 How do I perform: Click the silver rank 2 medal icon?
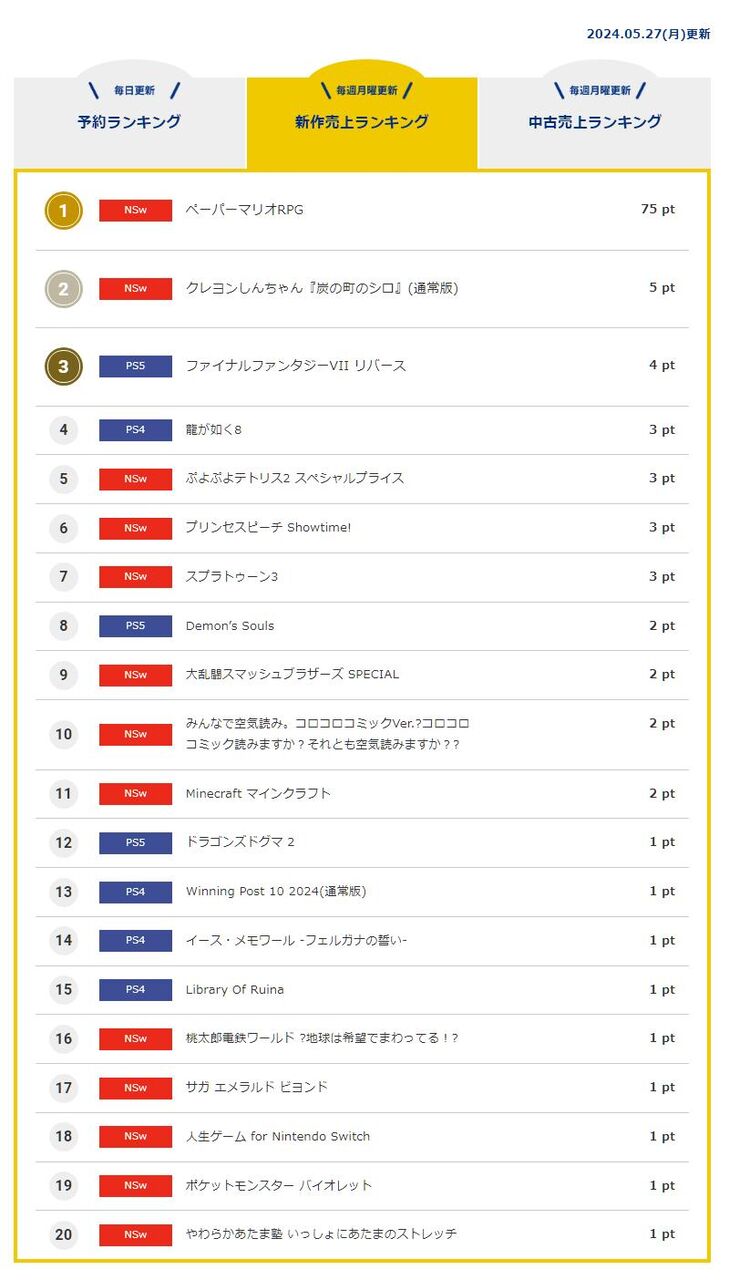point(63,289)
